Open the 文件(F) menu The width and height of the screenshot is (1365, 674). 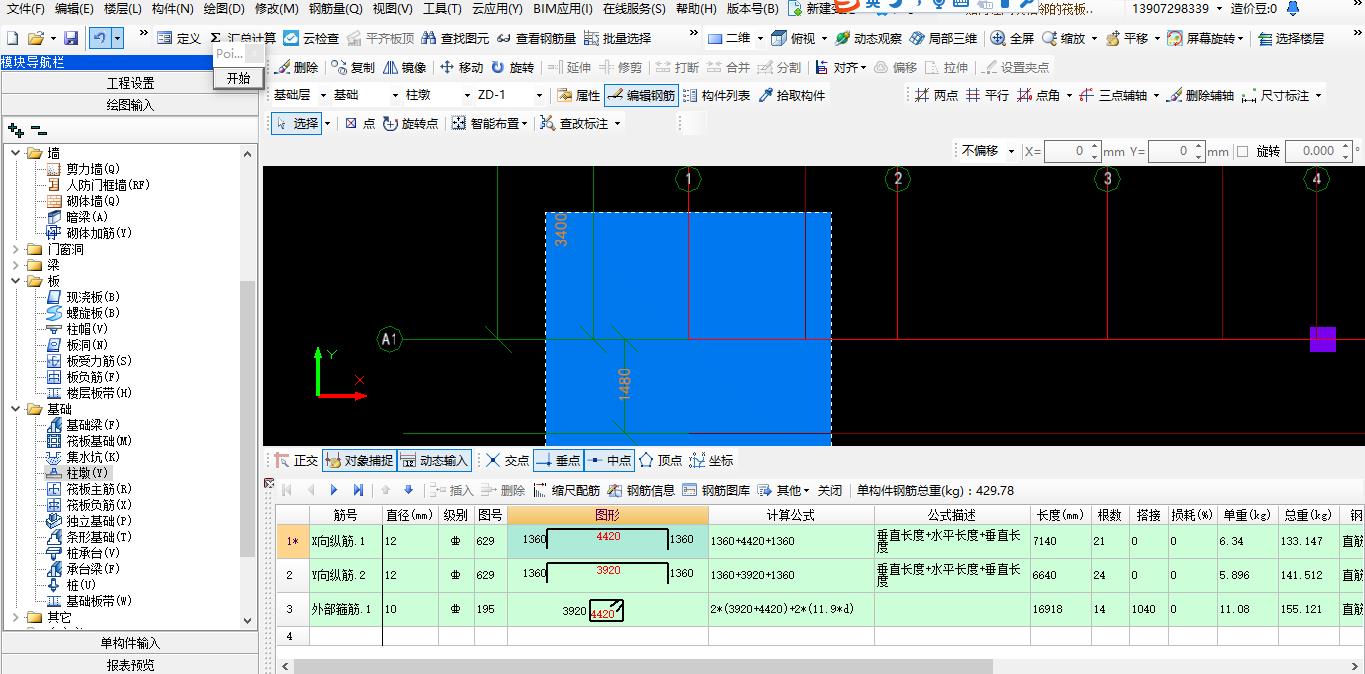[26, 9]
